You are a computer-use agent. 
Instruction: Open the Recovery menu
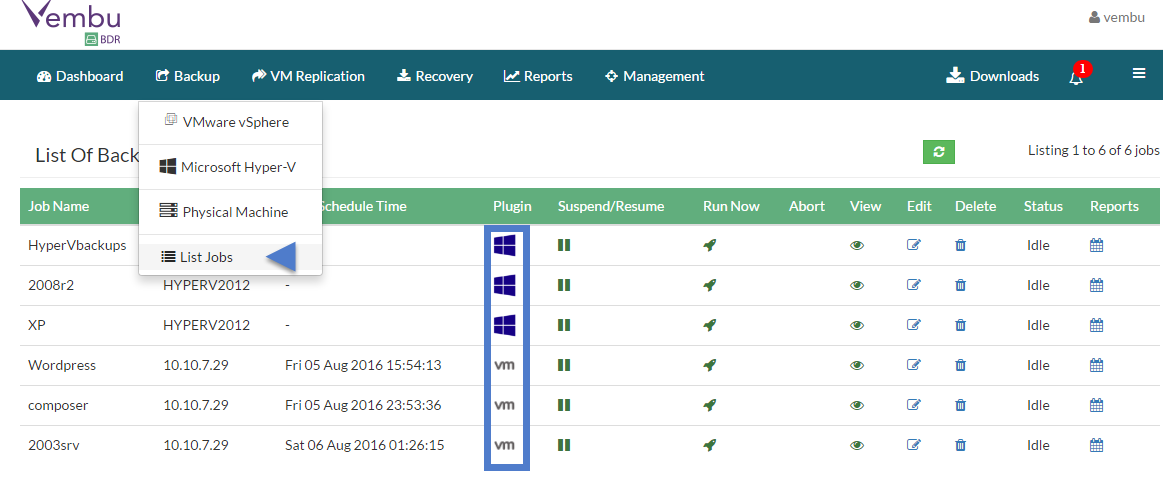[x=435, y=76]
